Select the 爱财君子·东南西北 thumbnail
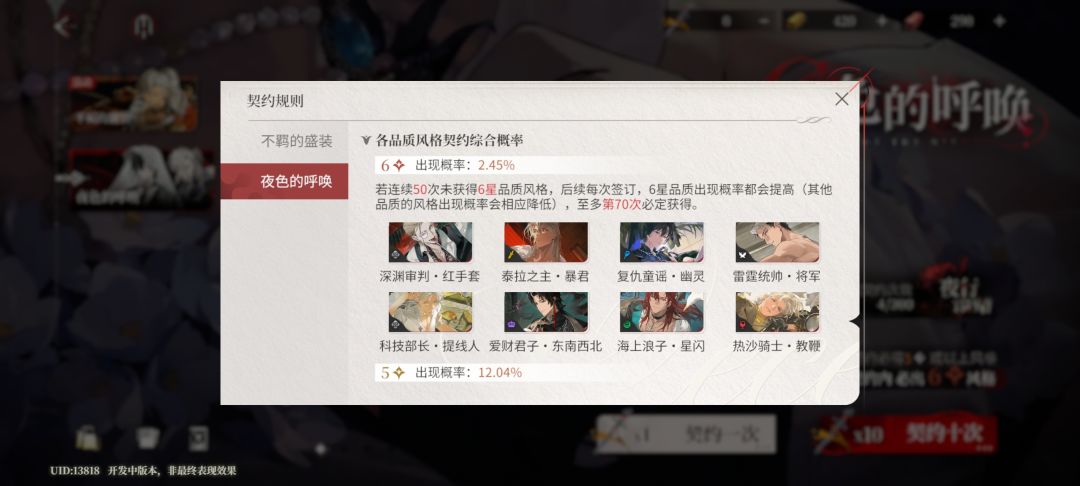Screen dimensions: 1080x486 (x=546, y=312)
